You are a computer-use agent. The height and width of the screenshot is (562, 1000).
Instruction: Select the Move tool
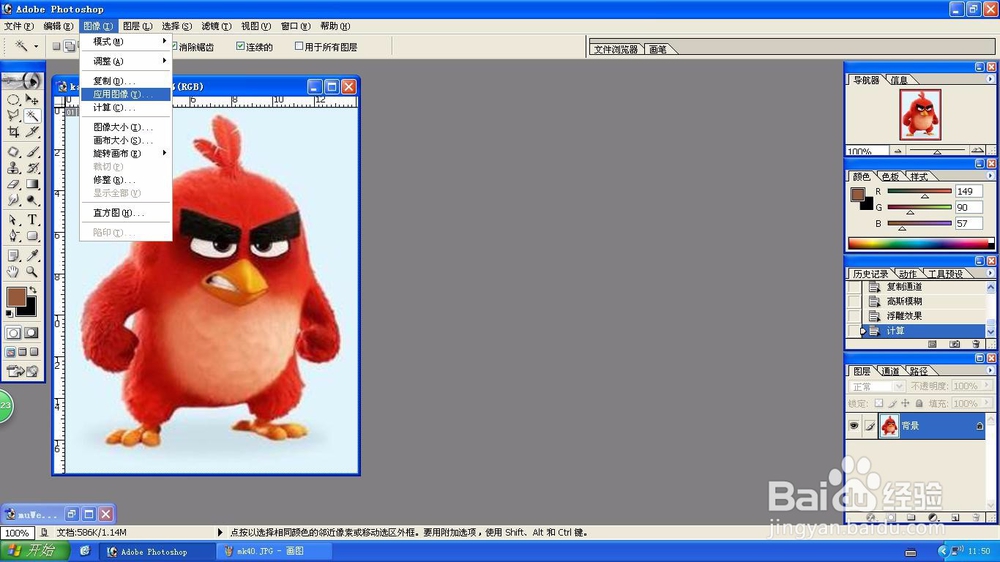(32, 100)
